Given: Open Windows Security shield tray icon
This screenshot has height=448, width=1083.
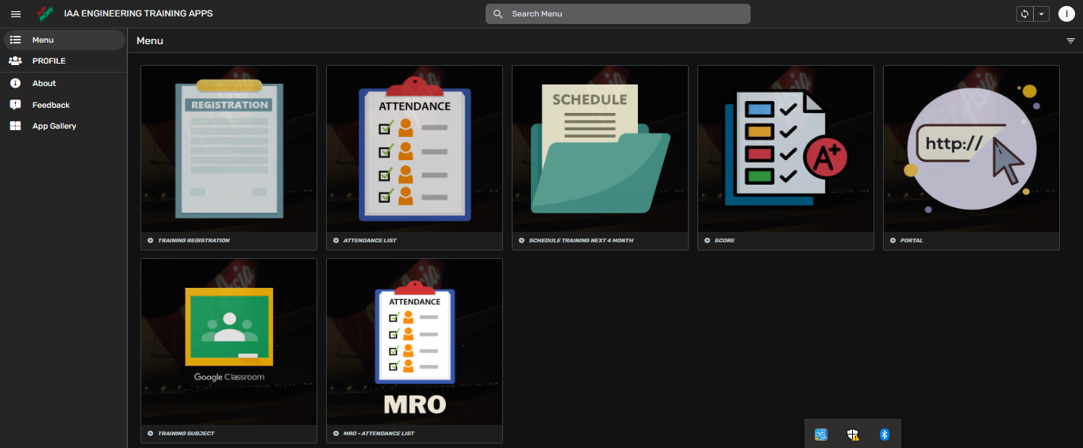Looking at the screenshot, I should [853, 434].
